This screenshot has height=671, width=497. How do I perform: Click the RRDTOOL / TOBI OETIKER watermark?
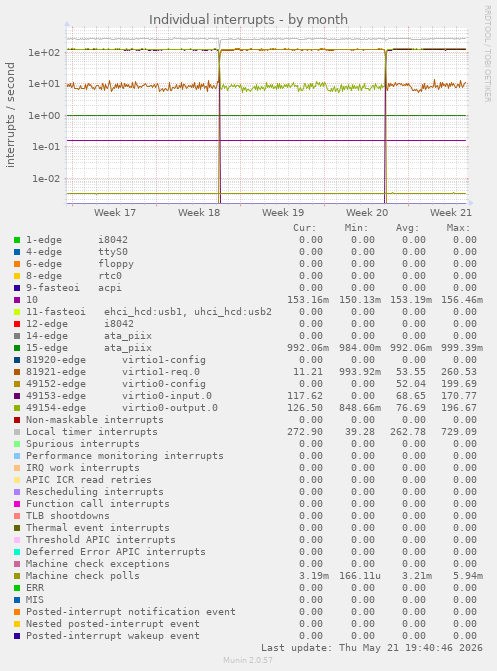487,53
